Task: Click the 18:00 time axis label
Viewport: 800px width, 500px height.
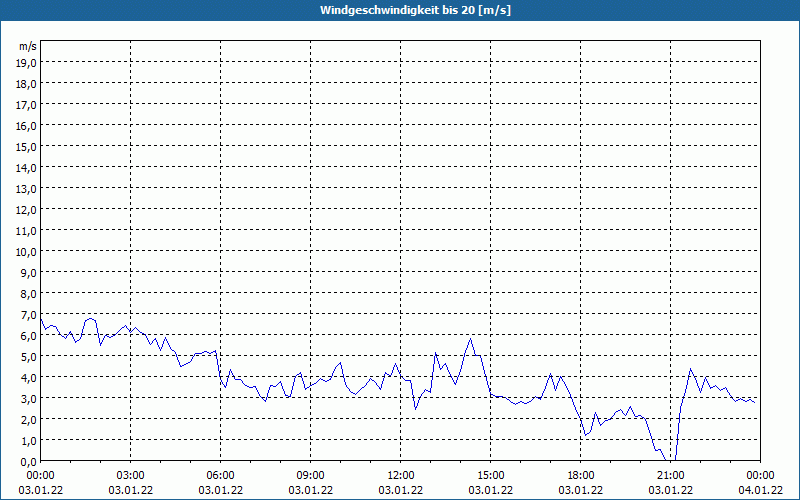Action: tap(581, 476)
